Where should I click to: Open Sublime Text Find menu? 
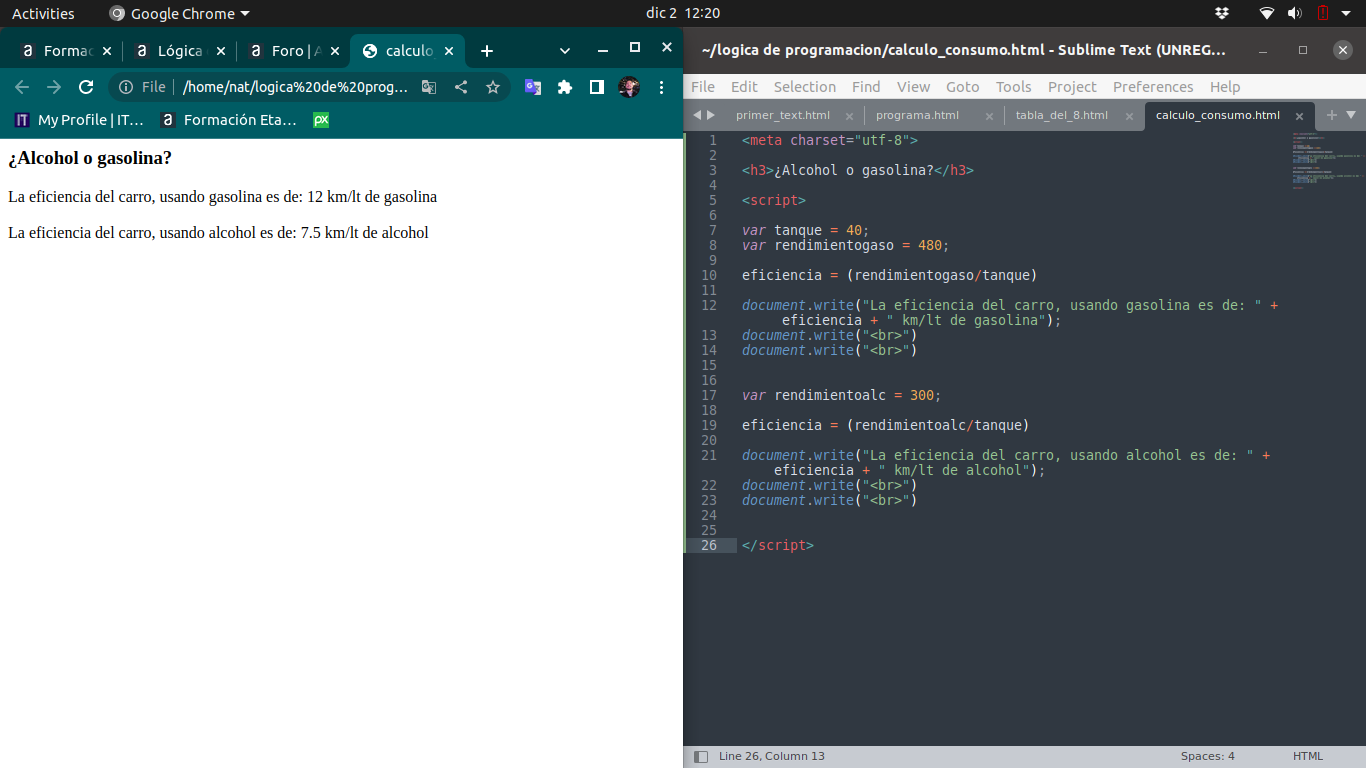click(866, 87)
